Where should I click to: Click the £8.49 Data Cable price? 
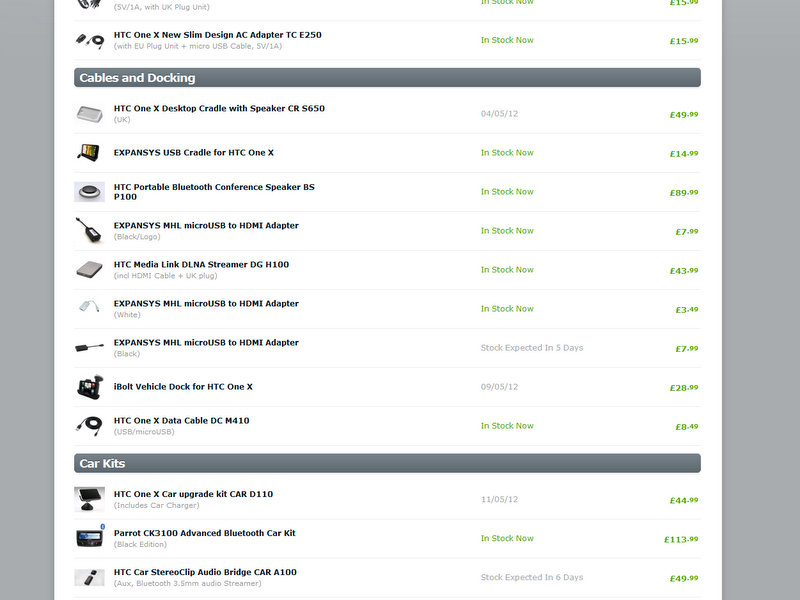[x=687, y=427]
